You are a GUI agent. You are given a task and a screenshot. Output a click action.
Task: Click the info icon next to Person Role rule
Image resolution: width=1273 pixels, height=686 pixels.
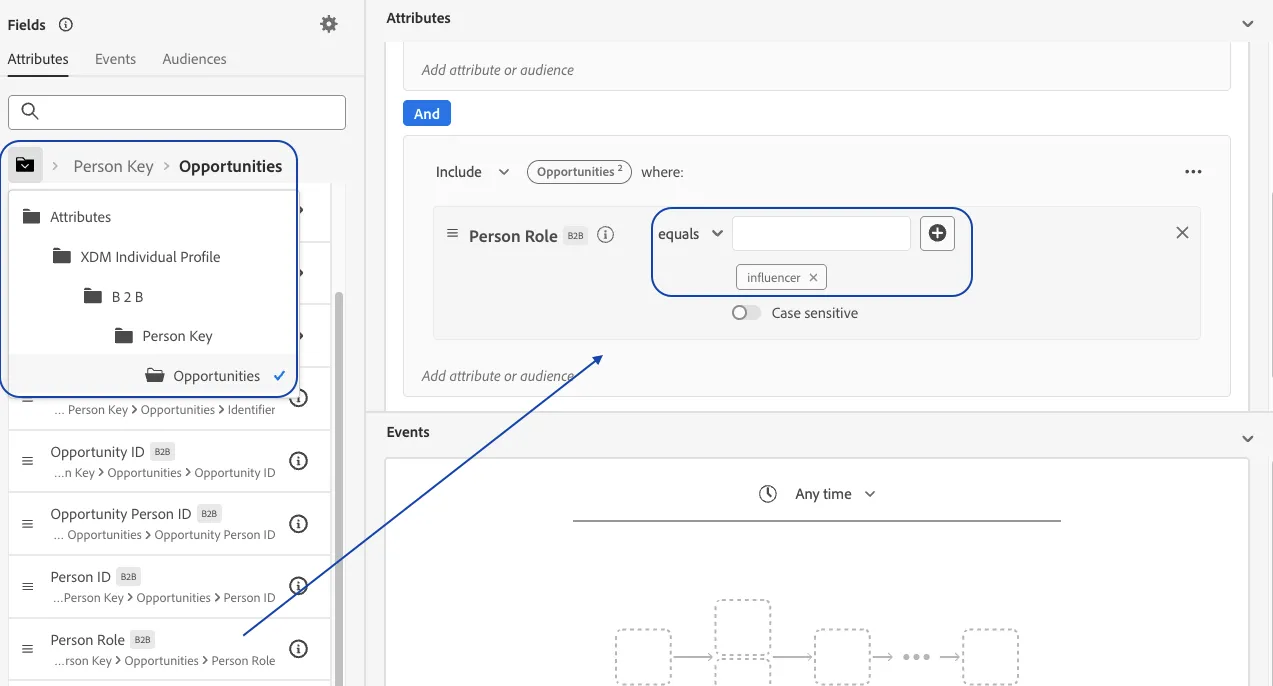coord(605,236)
